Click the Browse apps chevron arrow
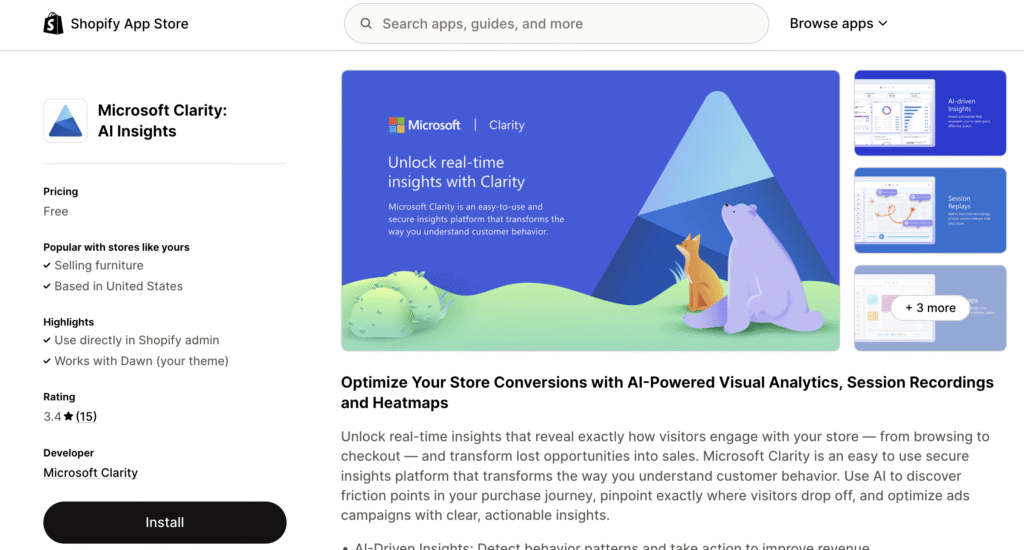1024x550 pixels. tap(883, 24)
